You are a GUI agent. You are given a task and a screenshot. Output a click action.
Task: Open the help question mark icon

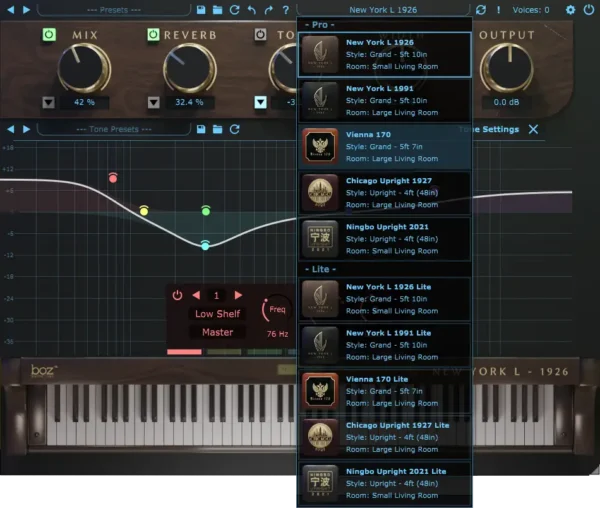pyautogui.click(x=285, y=10)
